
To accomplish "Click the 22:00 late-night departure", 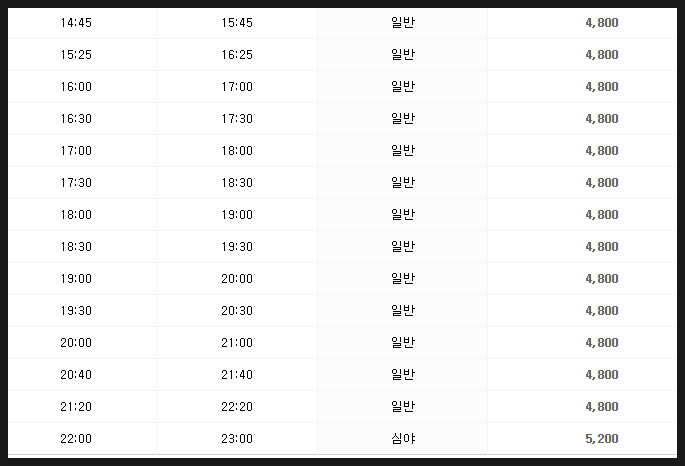I will [x=76, y=439].
